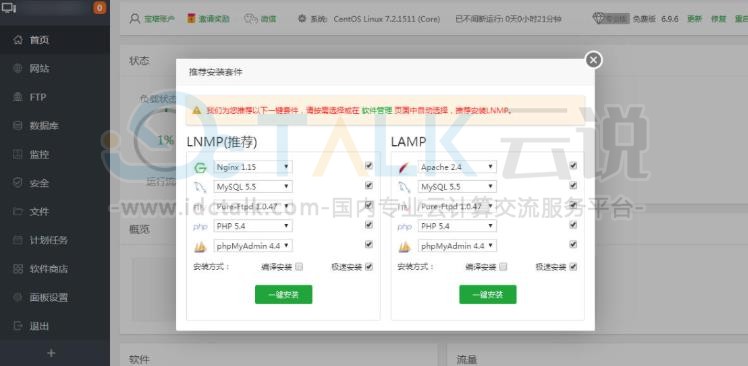
Task: Uncheck LNMP PHP 5.4 checkbox
Action: [x=369, y=225]
